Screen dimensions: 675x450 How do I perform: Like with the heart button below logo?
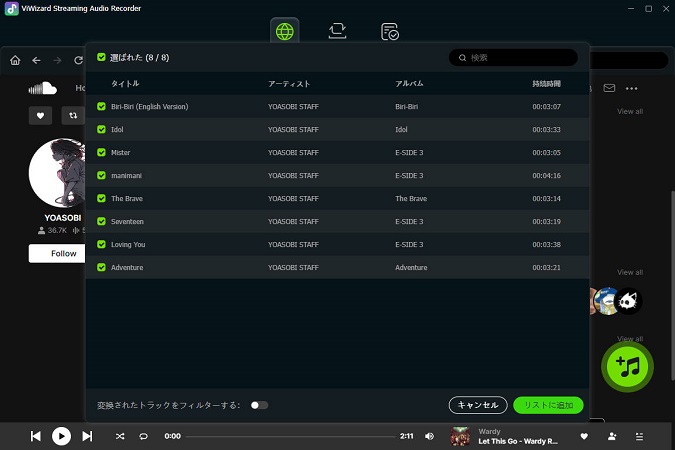[40, 115]
